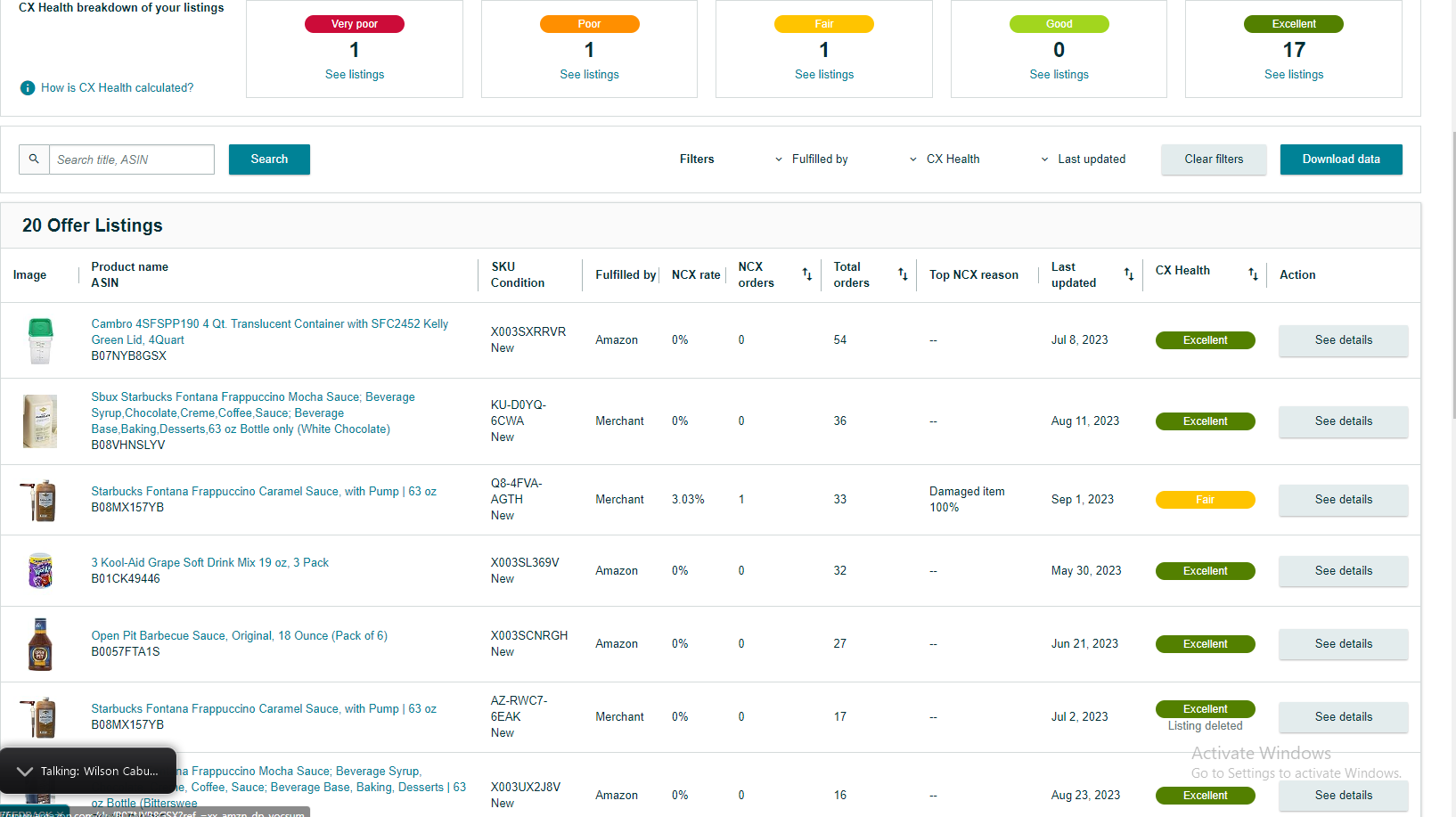Viewport: 1456px width, 817px height.
Task: Click into Search title, ASIN field
Action: pyautogui.click(x=132, y=159)
